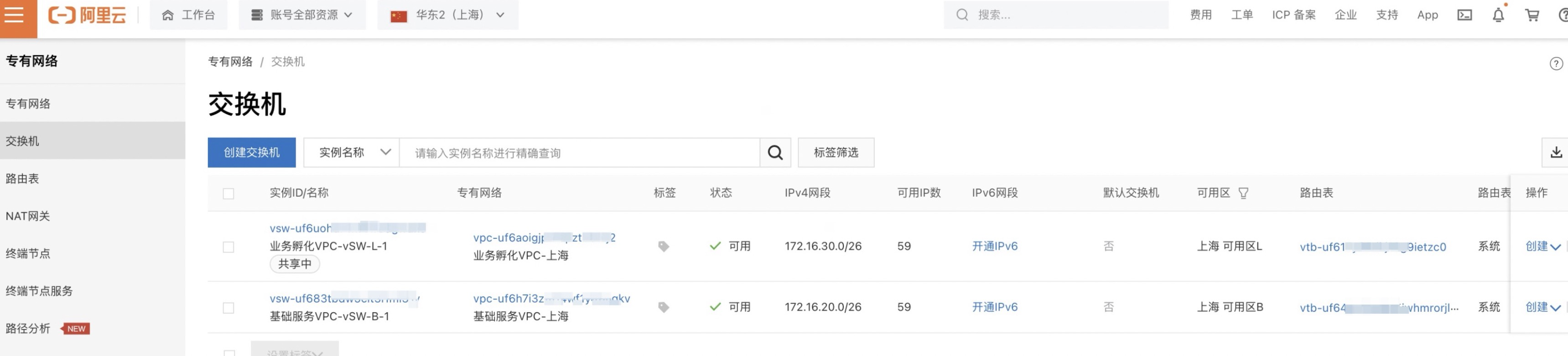Click 开通IPv6 link for 172.16.30.0/26
The image size is (1568, 356).
click(994, 246)
